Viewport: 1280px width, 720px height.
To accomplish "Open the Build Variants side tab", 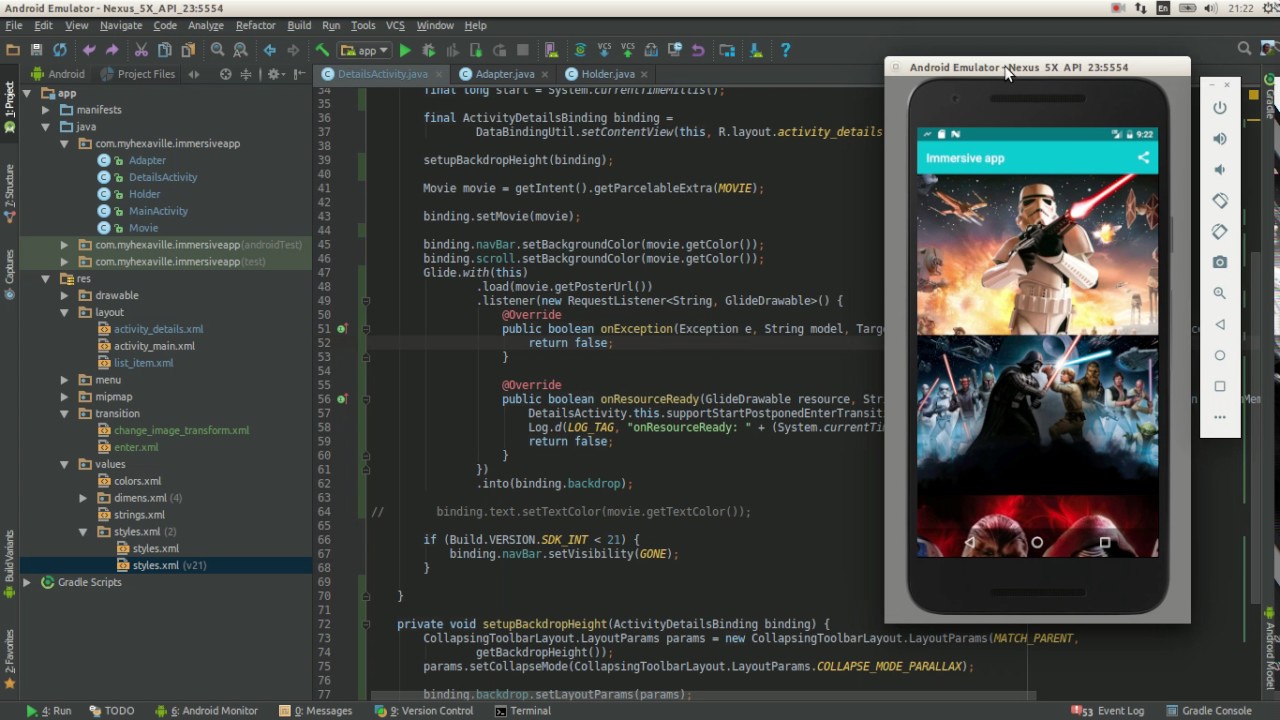I will [x=10, y=565].
